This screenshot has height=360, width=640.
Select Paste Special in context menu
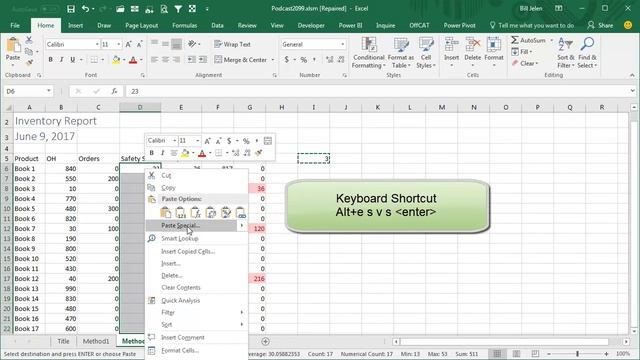(x=191, y=225)
